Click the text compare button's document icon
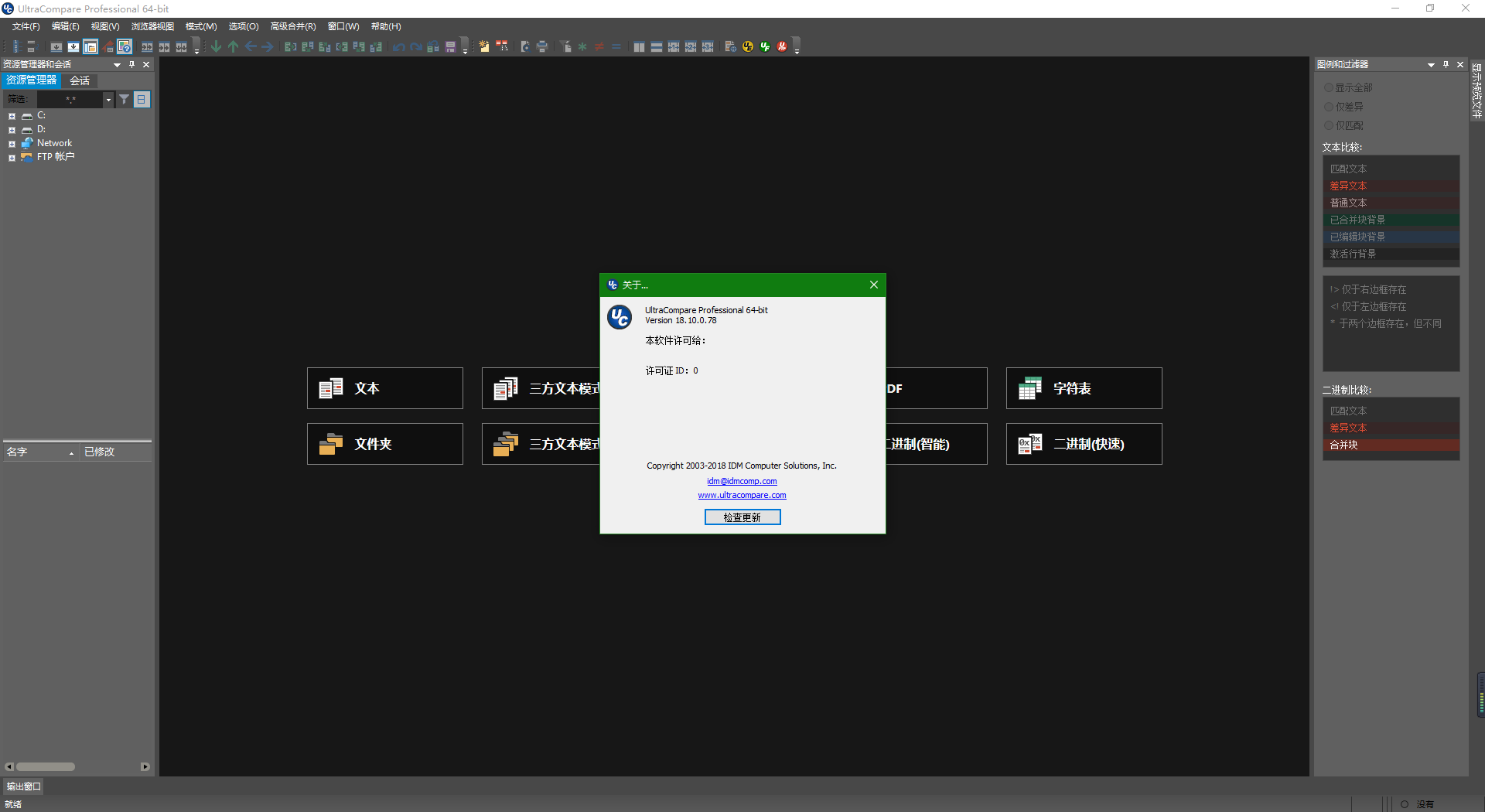The height and width of the screenshot is (812, 1485). [x=331, y=388]
